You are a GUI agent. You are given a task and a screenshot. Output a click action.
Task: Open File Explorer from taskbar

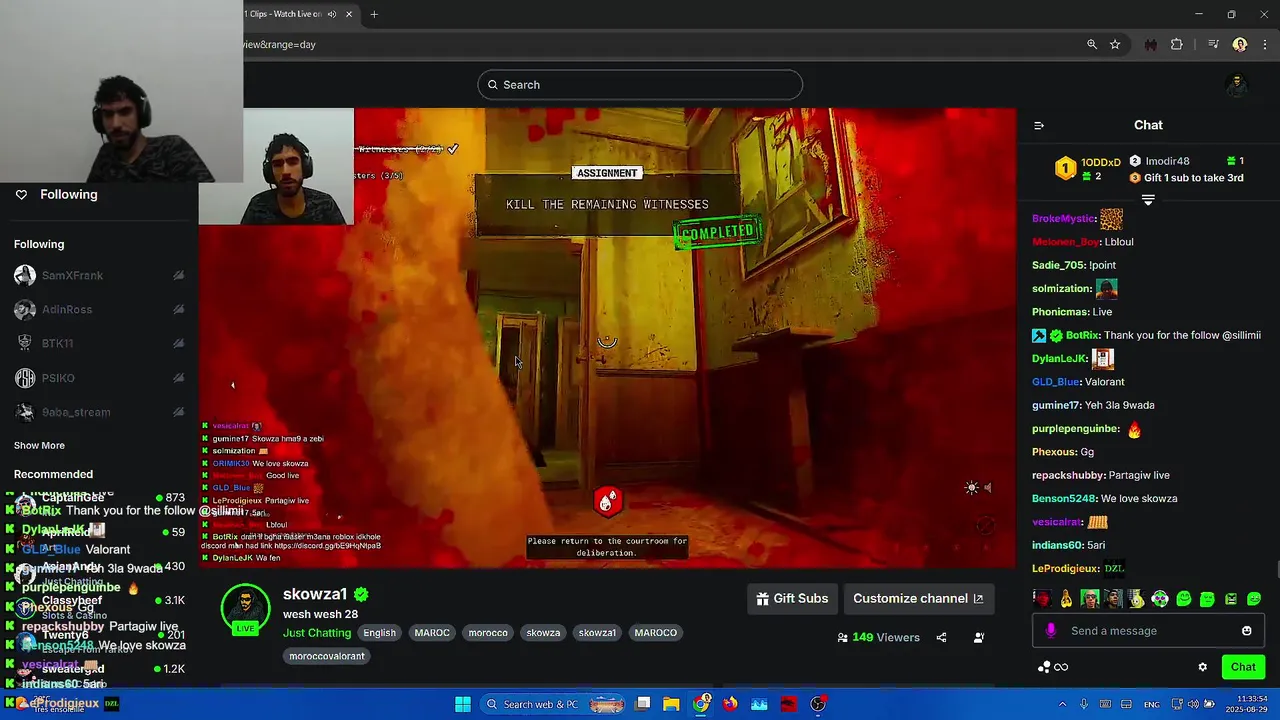tap(671, 704)
